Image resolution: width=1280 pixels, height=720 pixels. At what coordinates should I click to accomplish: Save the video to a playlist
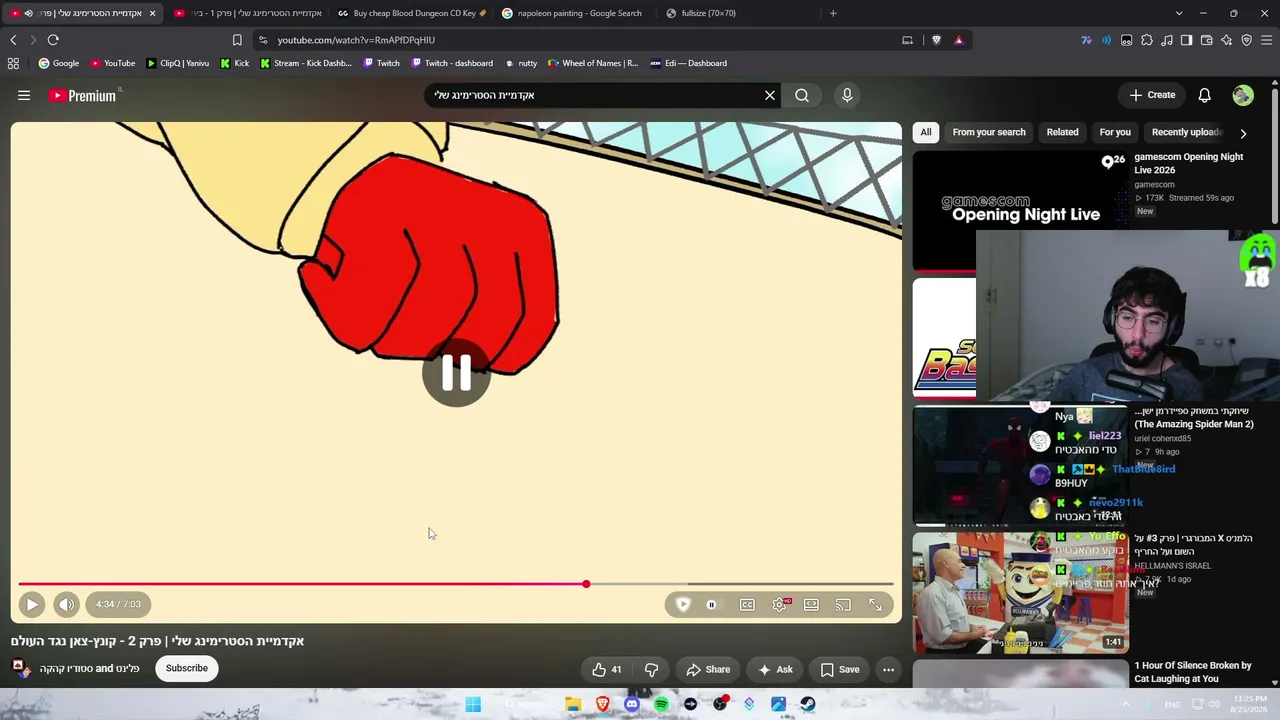(840, 669)
